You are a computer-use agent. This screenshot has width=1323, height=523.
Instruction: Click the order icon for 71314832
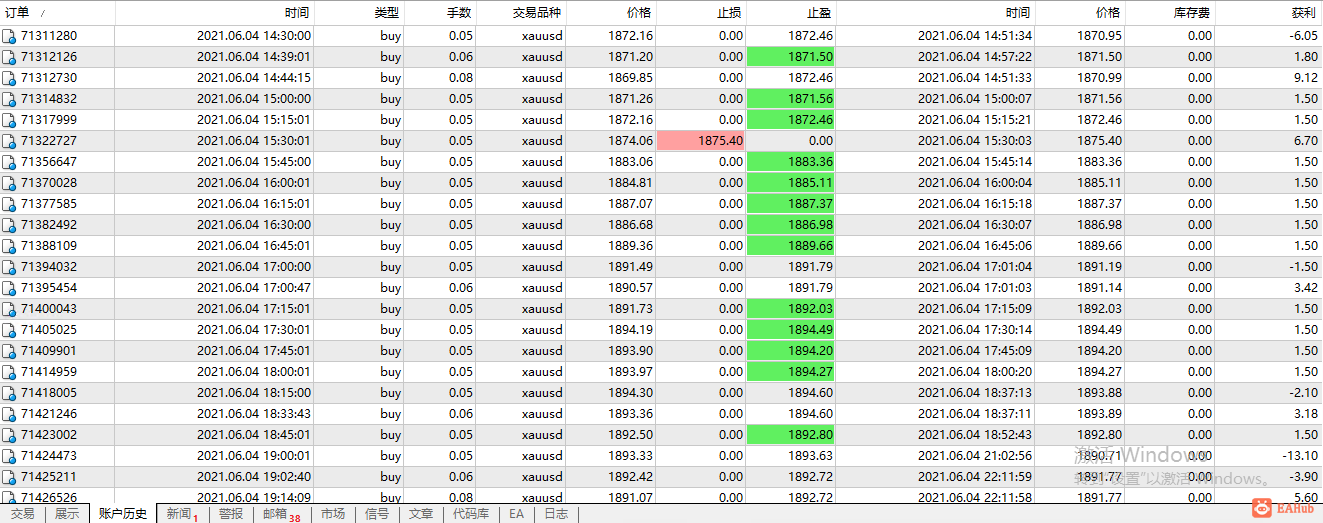[x=9, y=99]
